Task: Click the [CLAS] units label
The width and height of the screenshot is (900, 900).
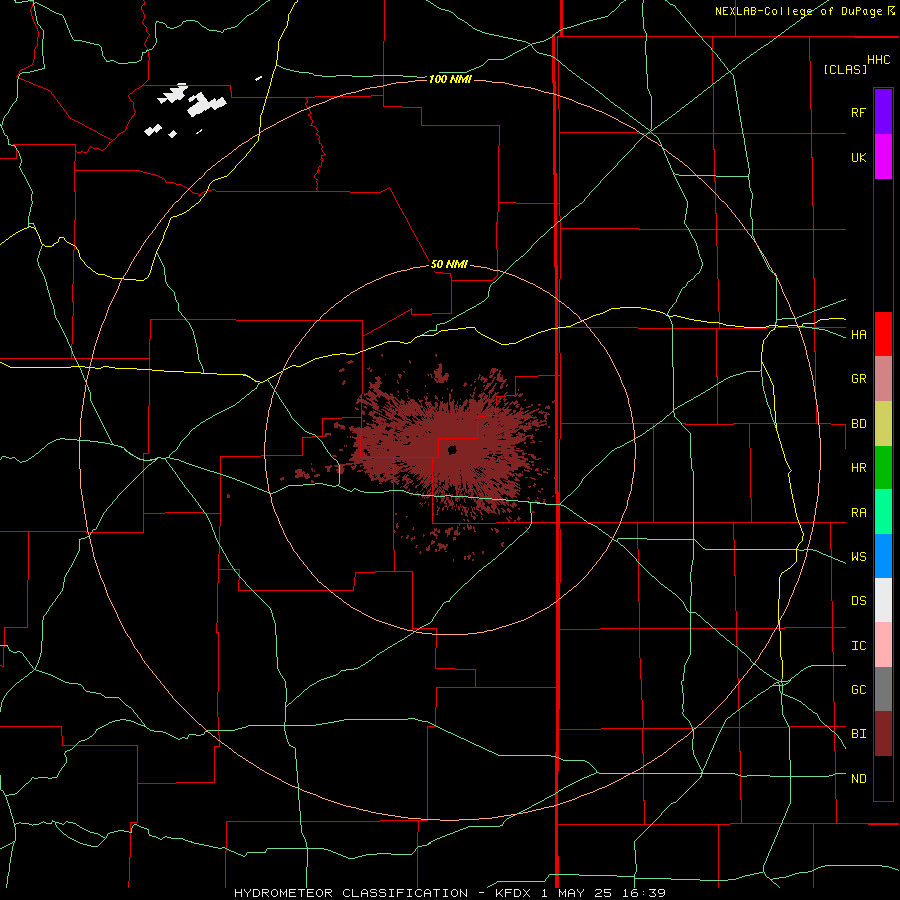Action: pyautogui.click(x=845, y=69)
